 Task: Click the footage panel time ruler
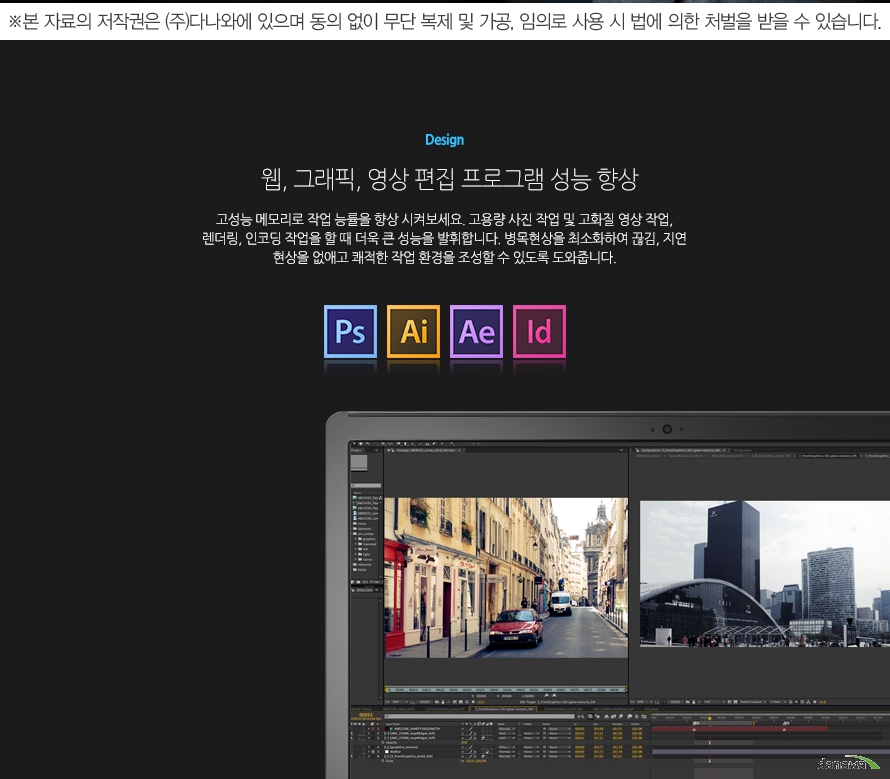[506, 689]
